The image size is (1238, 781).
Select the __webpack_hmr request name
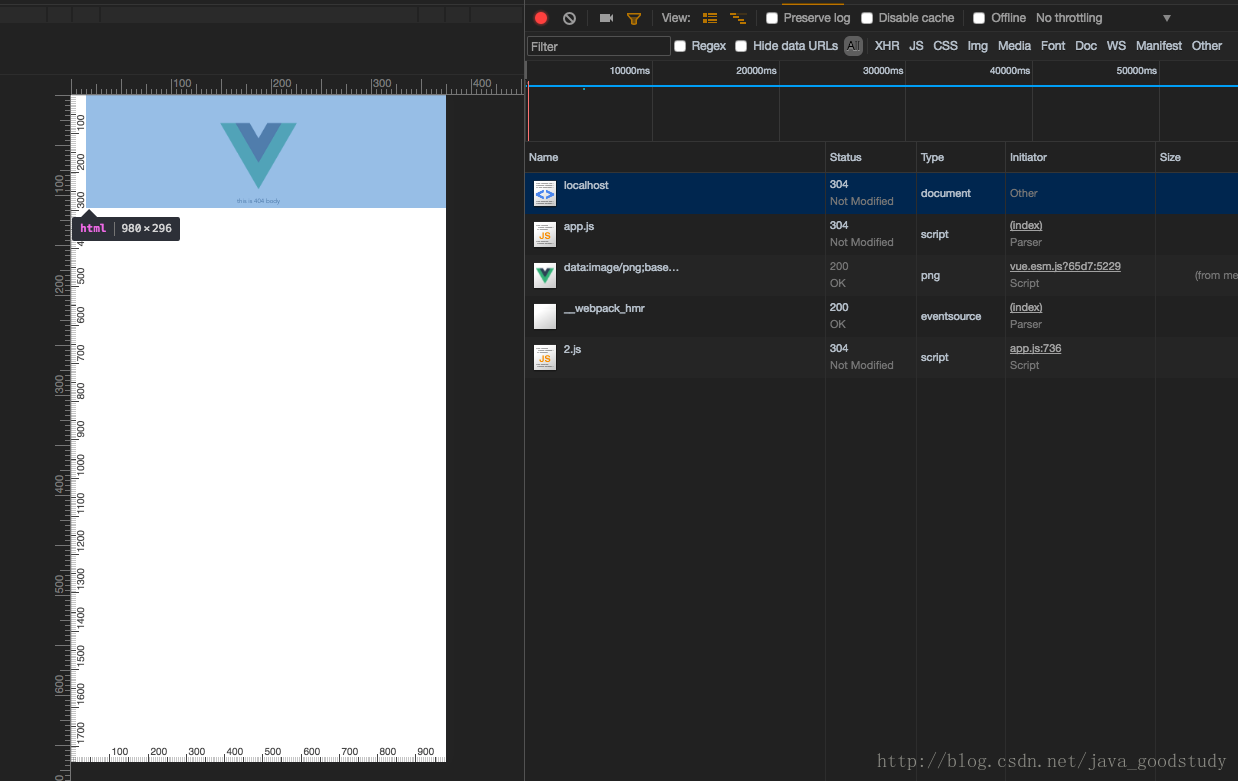pos(604,309)
